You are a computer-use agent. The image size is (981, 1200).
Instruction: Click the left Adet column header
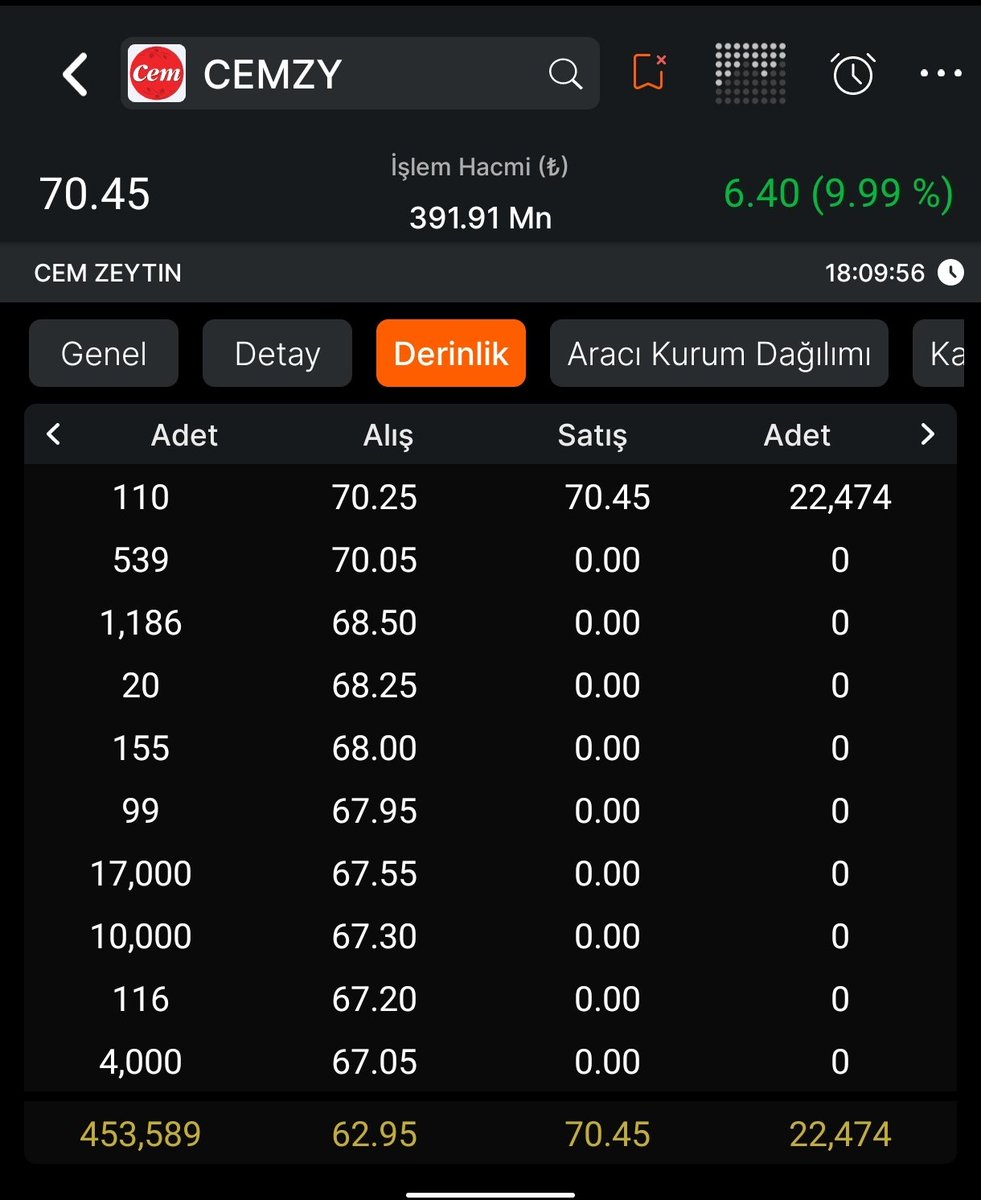tap(184, 435)
